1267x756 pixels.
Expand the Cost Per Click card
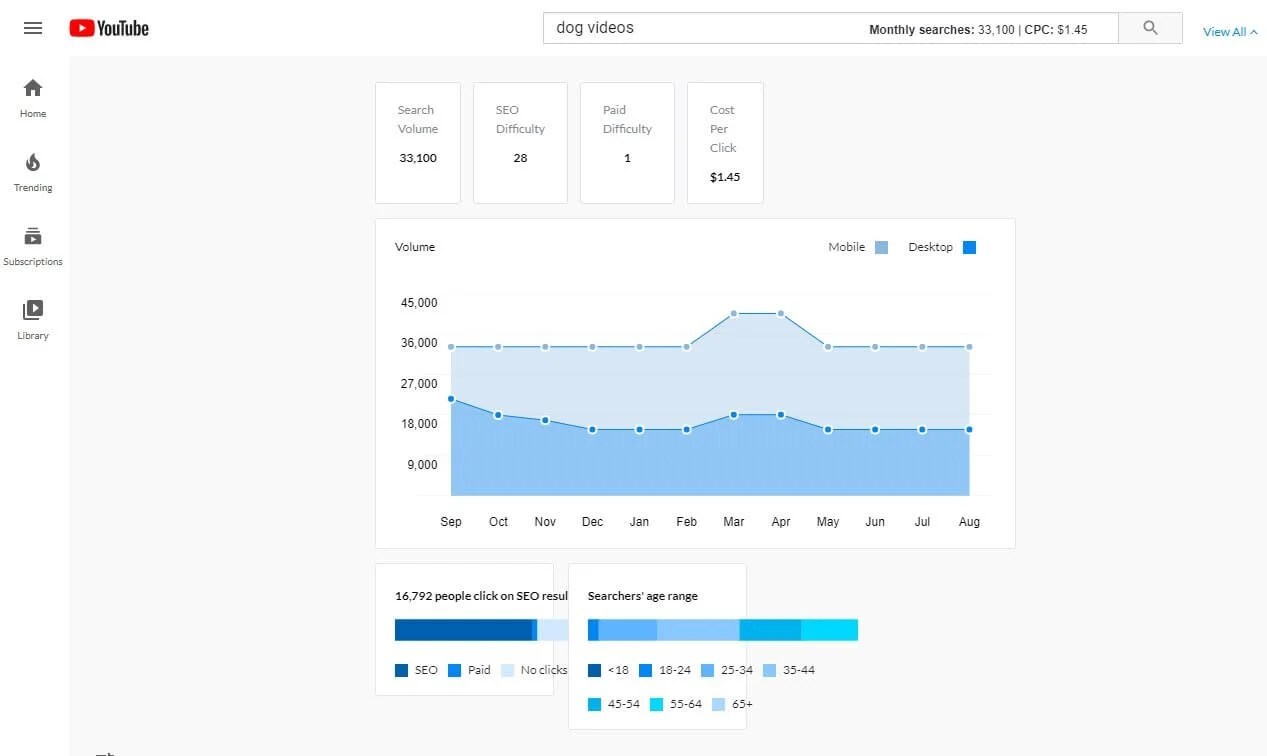click(724, 142)
